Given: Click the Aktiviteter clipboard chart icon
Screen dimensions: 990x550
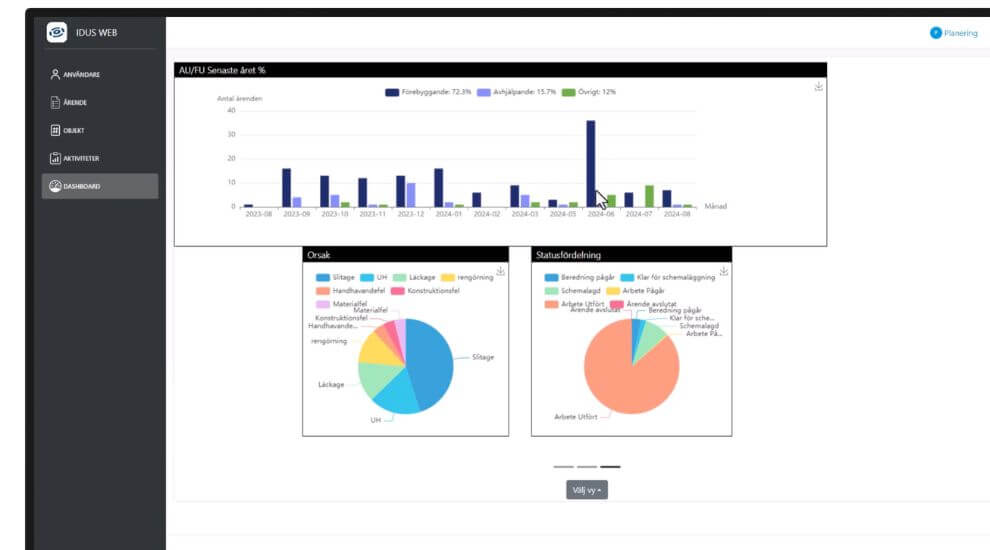Looking at the screenshot, I should click(x=55, y=158).
